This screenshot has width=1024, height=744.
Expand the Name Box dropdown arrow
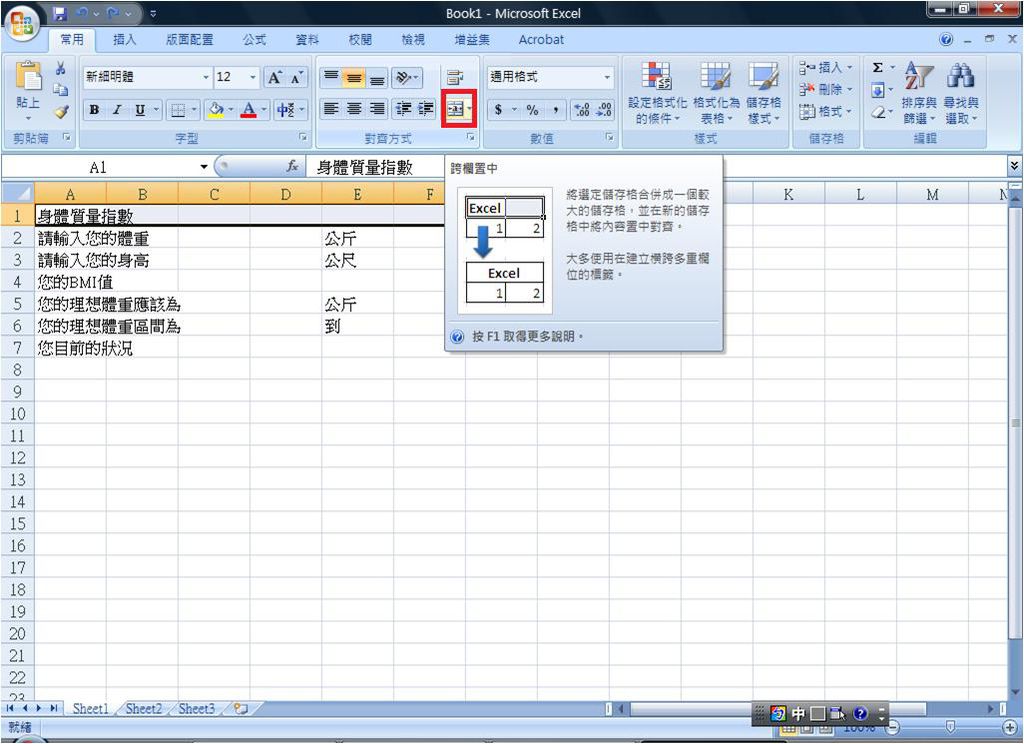[x=204, y=168]
